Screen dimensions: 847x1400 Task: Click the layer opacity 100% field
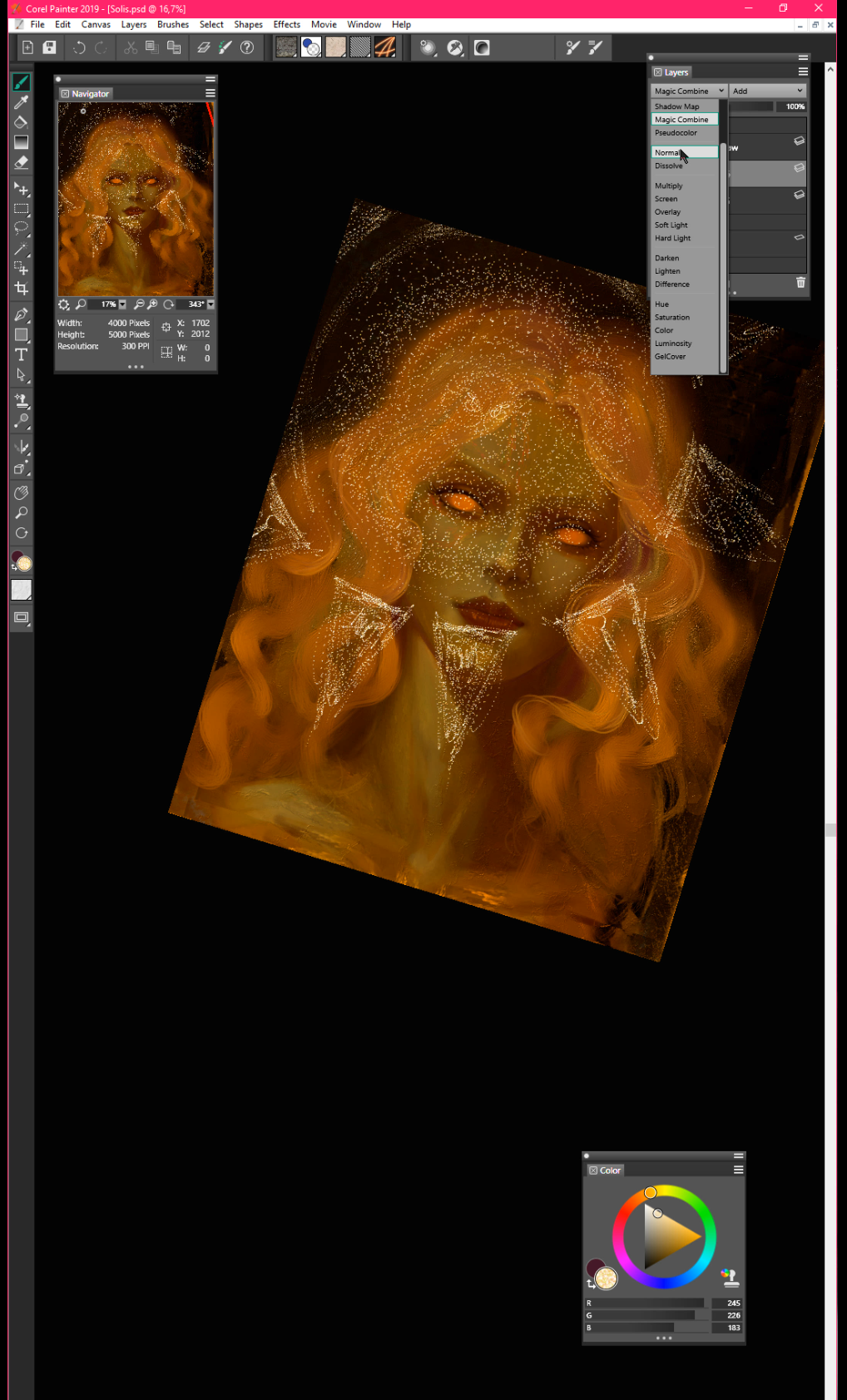click(792, 106)
